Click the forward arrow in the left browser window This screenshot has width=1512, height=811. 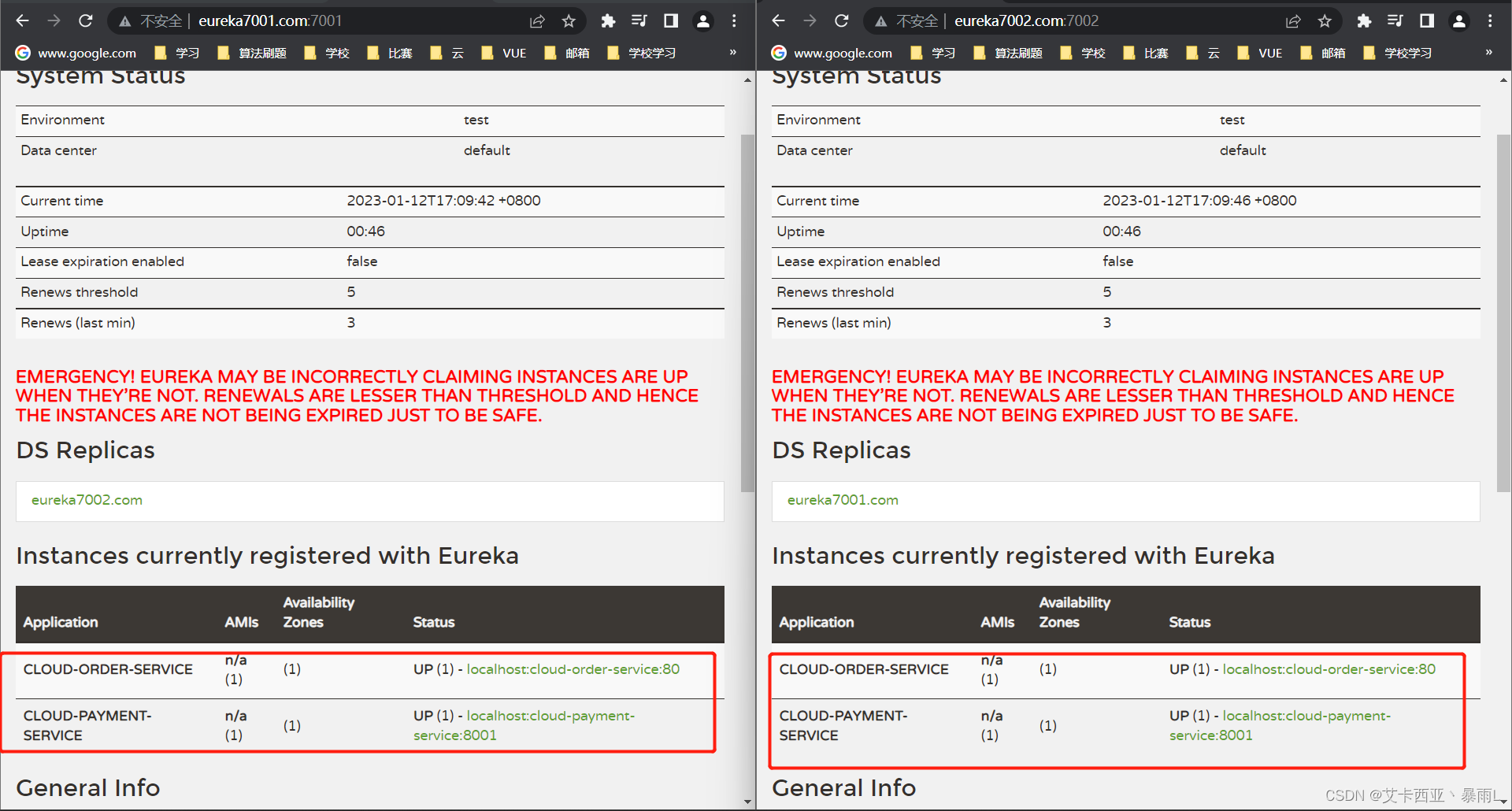pyautogui.click(x=54, y=21)
